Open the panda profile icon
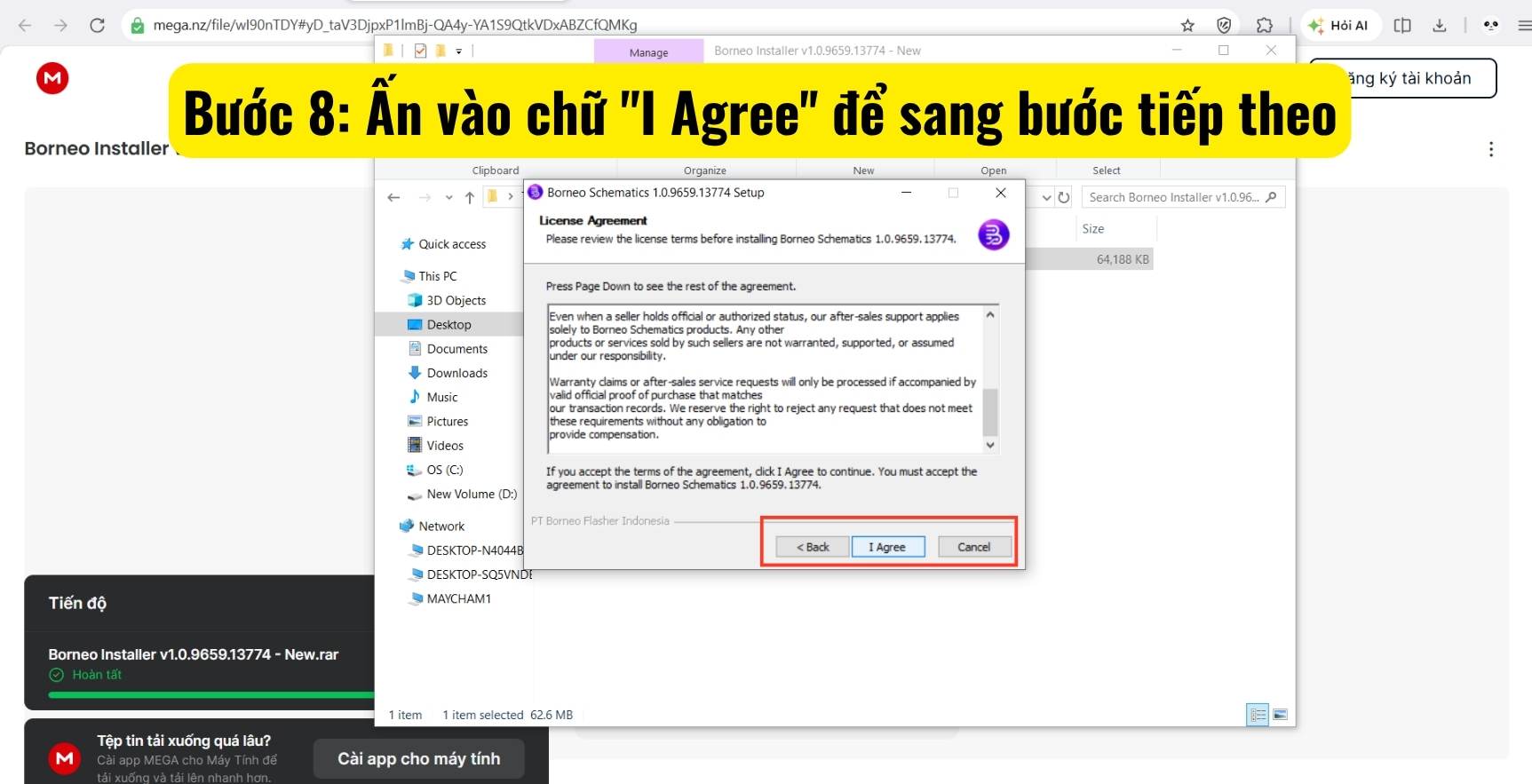 point(1491,25)
